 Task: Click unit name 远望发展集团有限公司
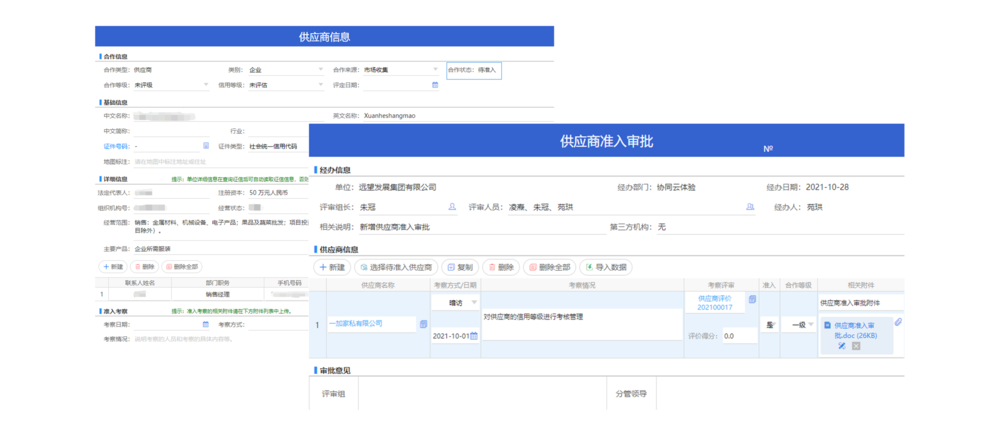(398, 188)
